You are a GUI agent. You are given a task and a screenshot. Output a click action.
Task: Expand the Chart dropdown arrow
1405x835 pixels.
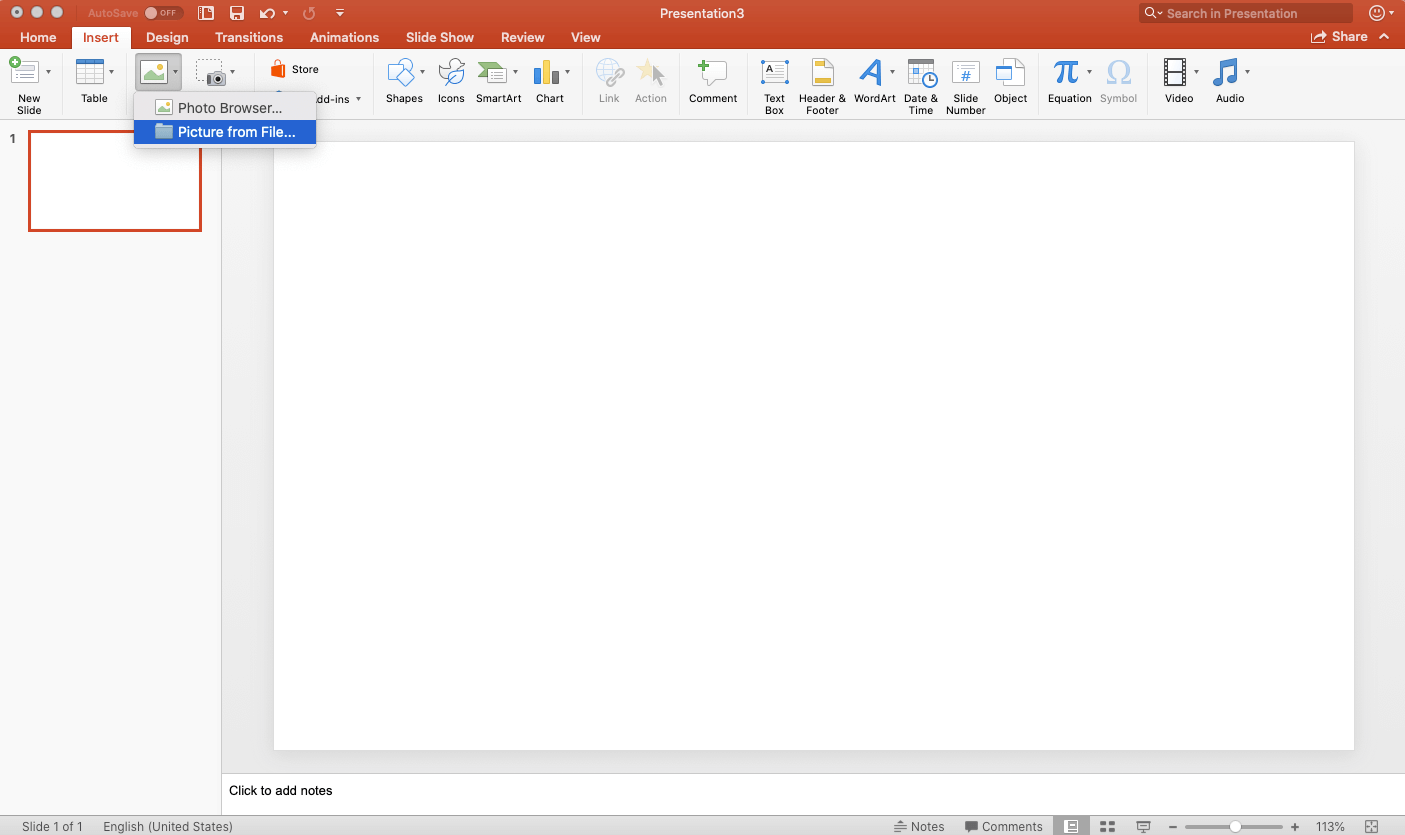[x=568, y=72]
